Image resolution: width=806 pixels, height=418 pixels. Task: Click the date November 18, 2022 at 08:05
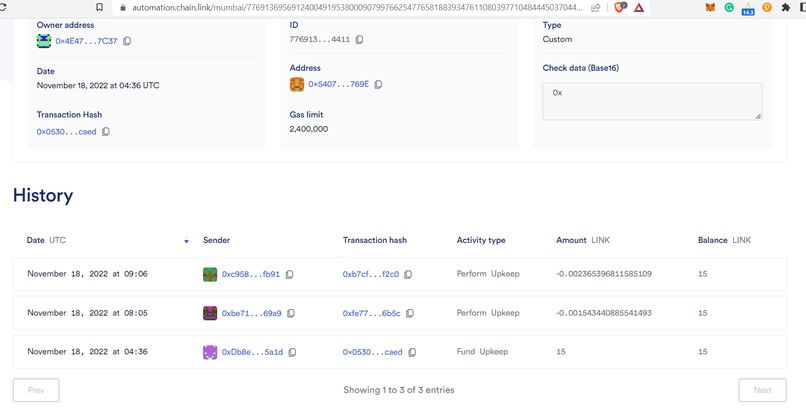(x=87, y=313)
